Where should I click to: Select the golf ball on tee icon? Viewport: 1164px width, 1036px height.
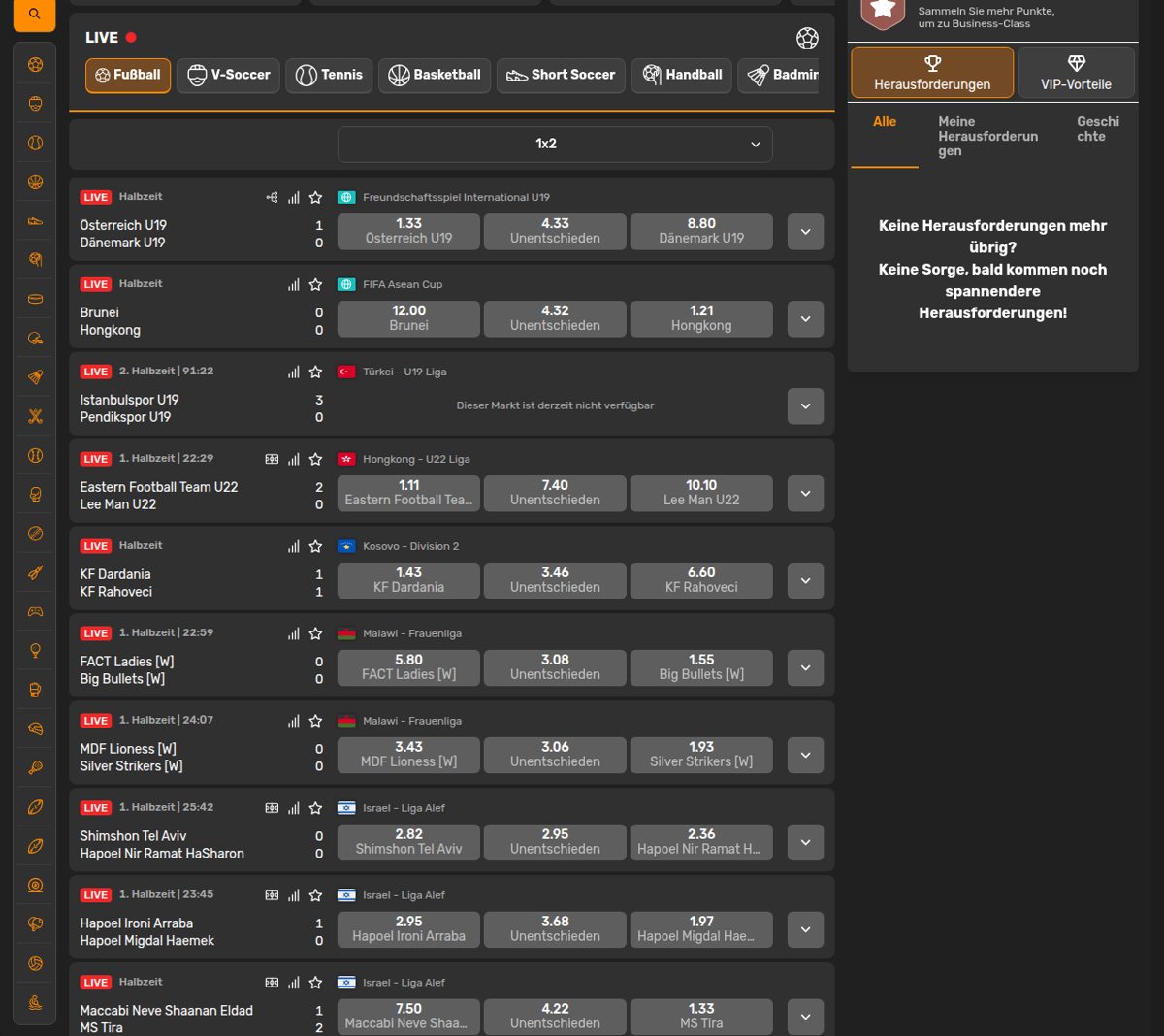point(35,651)
